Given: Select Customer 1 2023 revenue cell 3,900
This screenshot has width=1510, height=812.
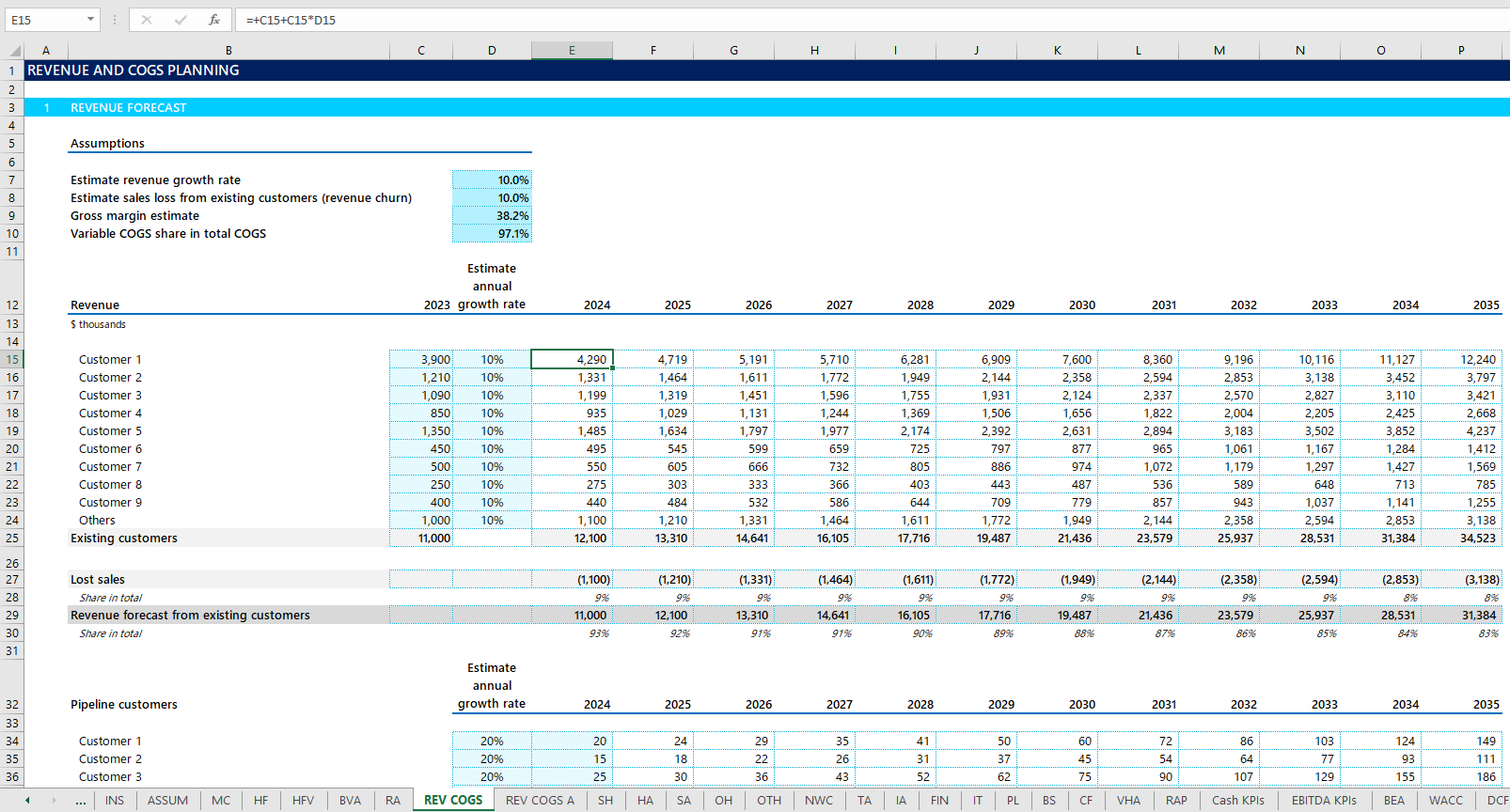Looking at the screenshot, I should pyautogui.click(x=421, y=360).
